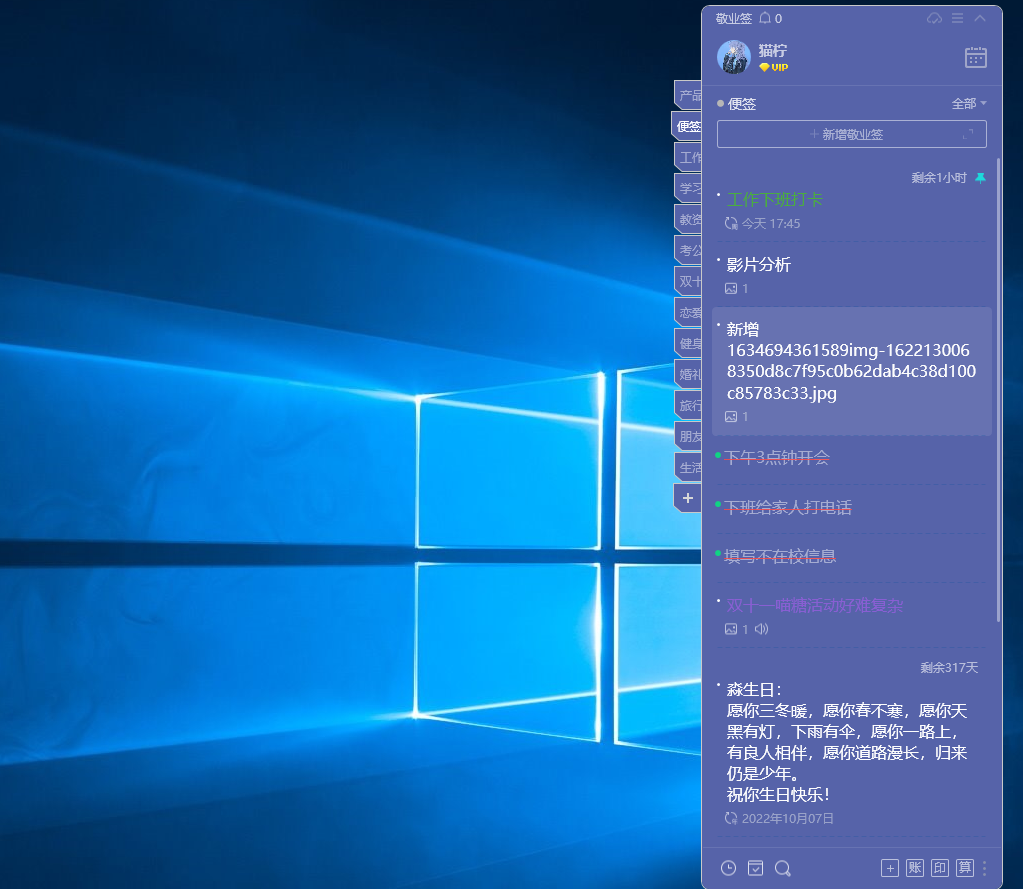Viewport: 1023px width, 889px height.
Task: Expand the new note editor with the corner icon
Action: pyautogui.click(x=968, y=134)
